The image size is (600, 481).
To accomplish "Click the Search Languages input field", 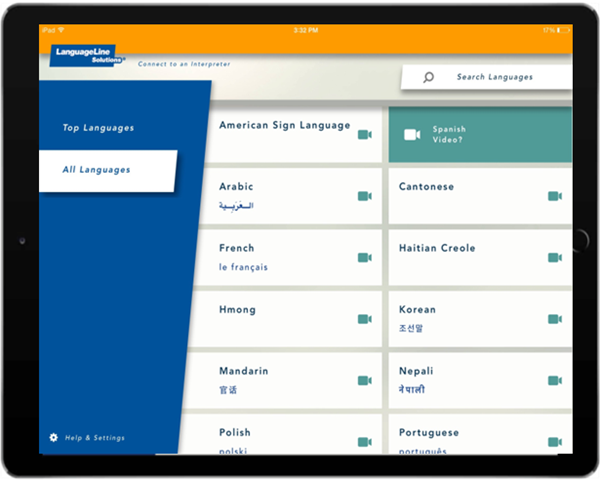I will 495,77.
